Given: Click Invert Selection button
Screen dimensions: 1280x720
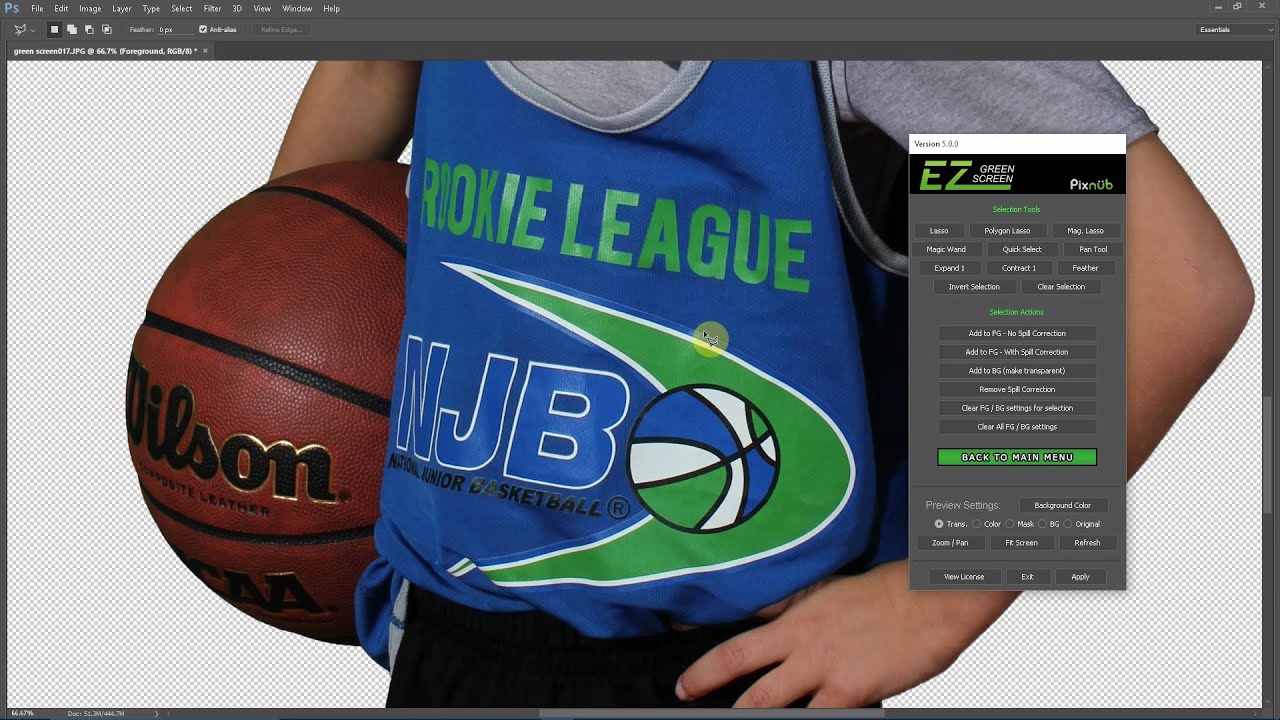Looking at the screenshot, I should pyautogui.click(x=974, y=287).
